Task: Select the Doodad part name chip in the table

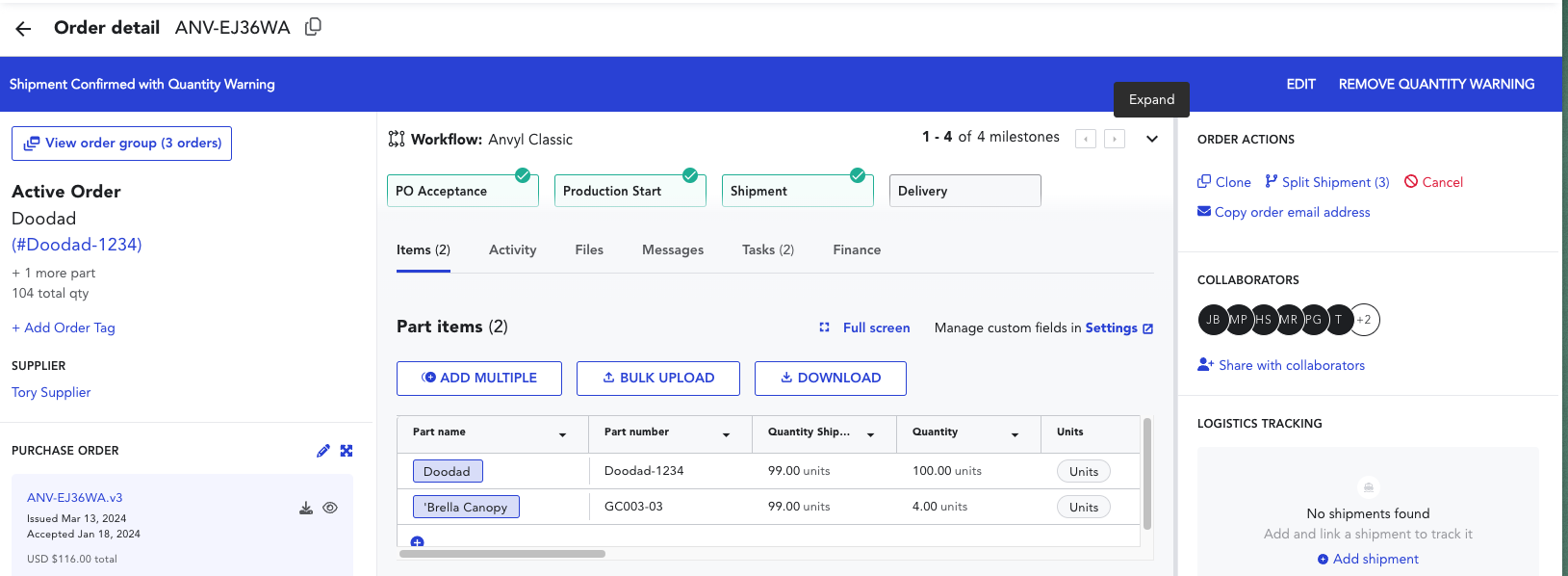Action: [448, 471]
